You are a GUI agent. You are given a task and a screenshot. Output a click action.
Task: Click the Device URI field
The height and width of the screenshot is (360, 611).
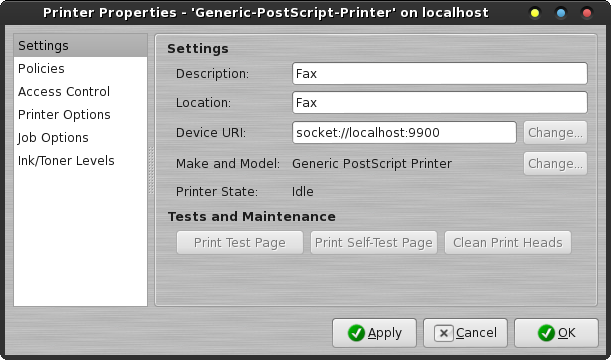[x=404, y=132]
